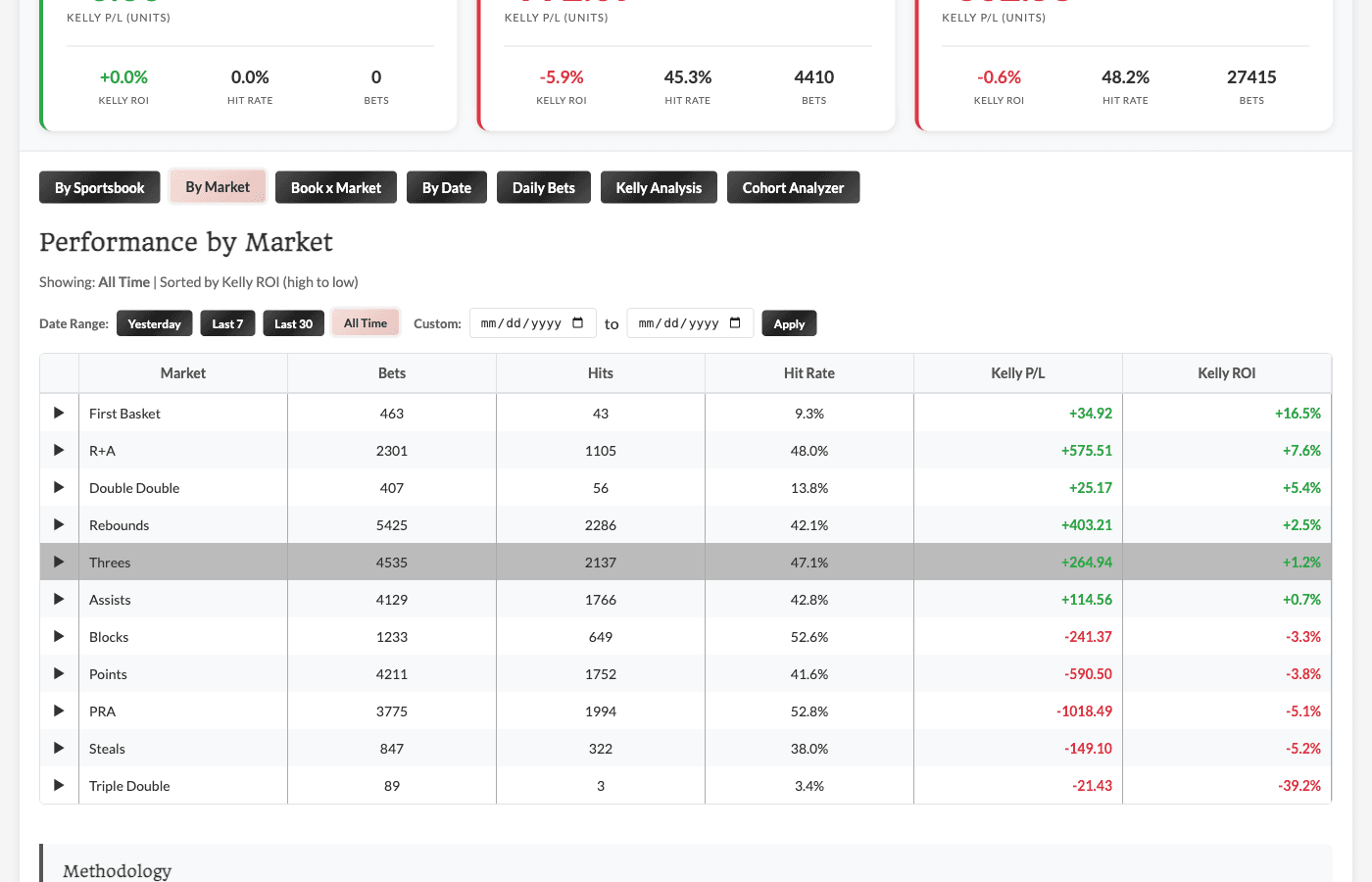Screen dimensions: 1372x882
Task: Expand the Triple Double row
Action: (x=58, y=785)
